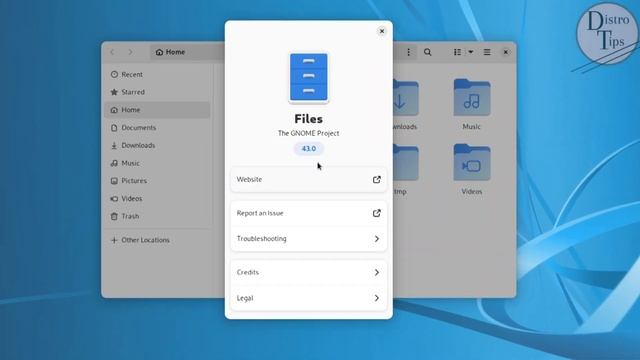Screen dimensions: 640x360
Task: Select the Music folder icon
Action: [472, 97]
